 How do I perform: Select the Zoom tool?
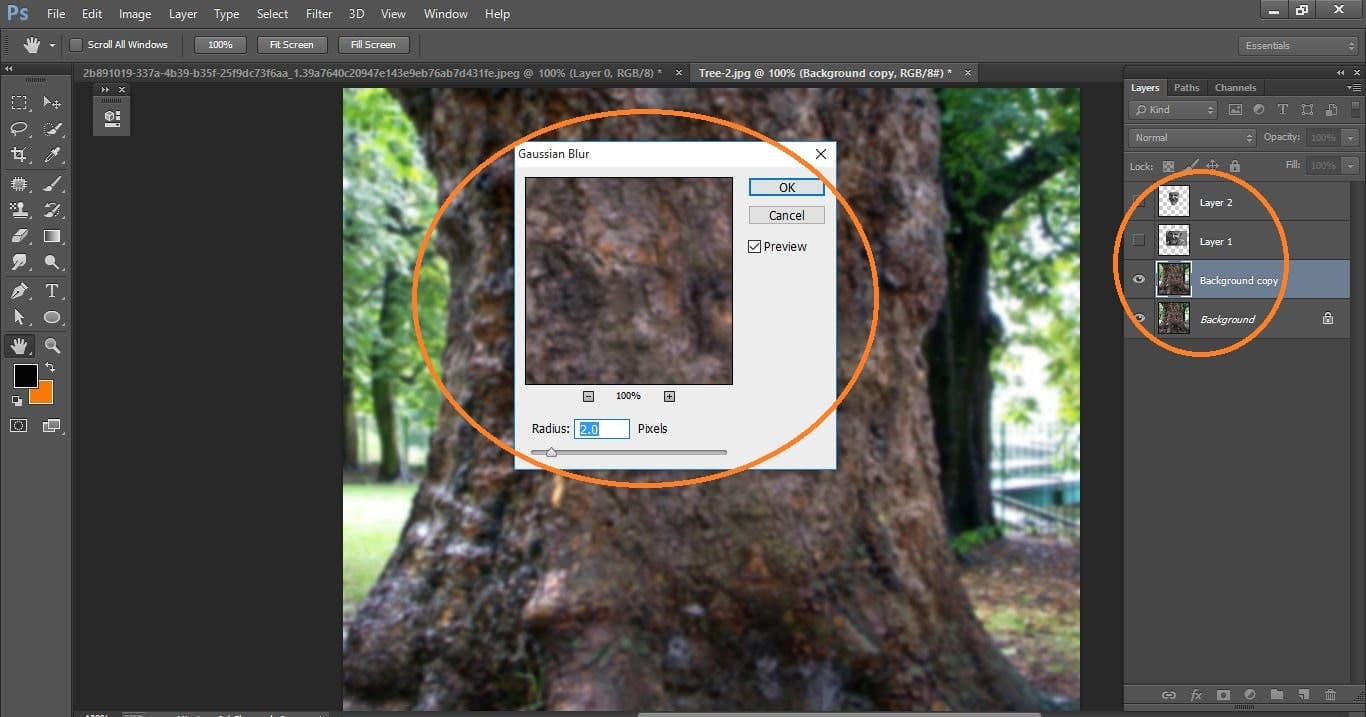[52, 345]
